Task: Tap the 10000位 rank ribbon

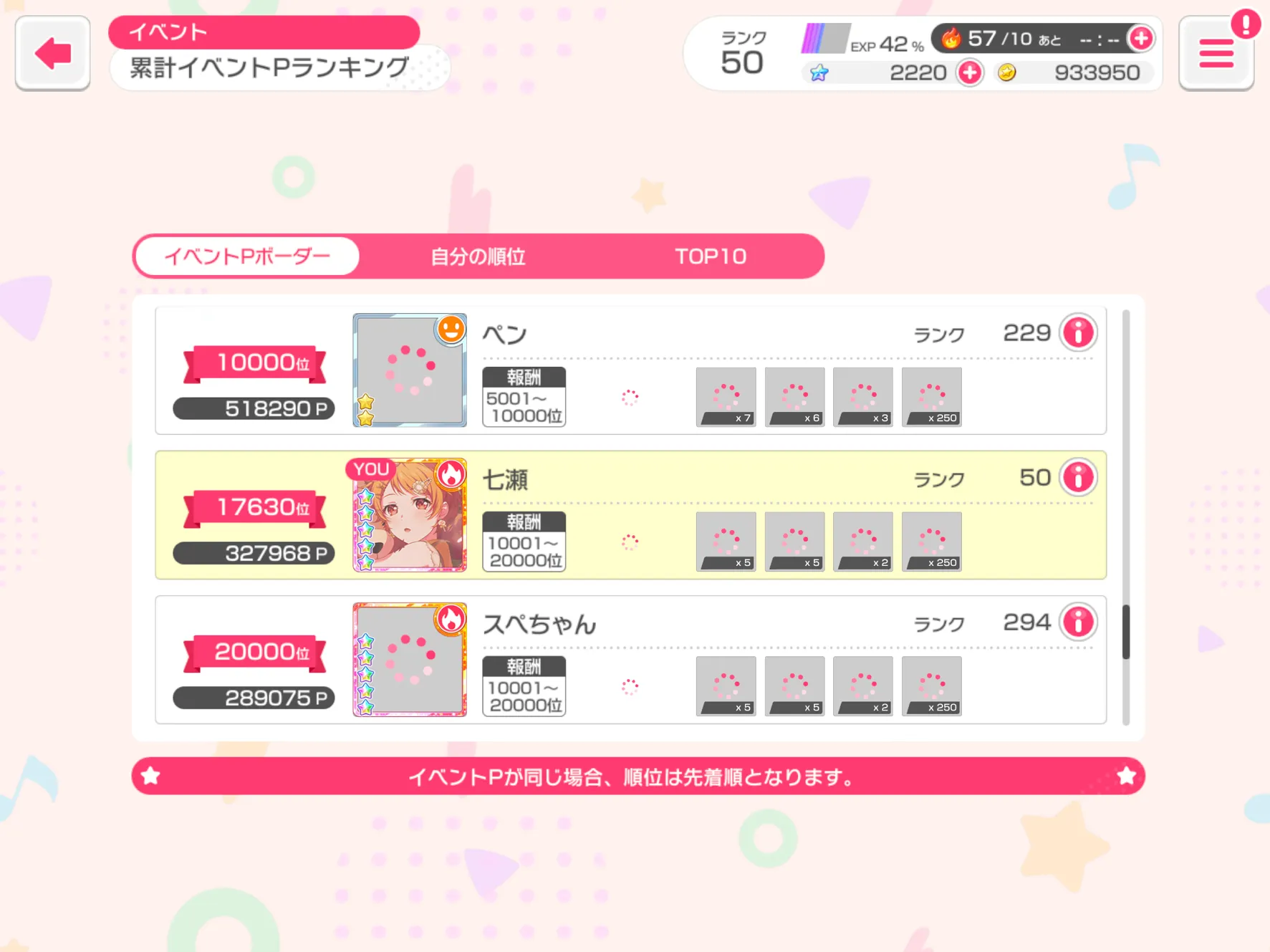Action: [x=255, y=363]
